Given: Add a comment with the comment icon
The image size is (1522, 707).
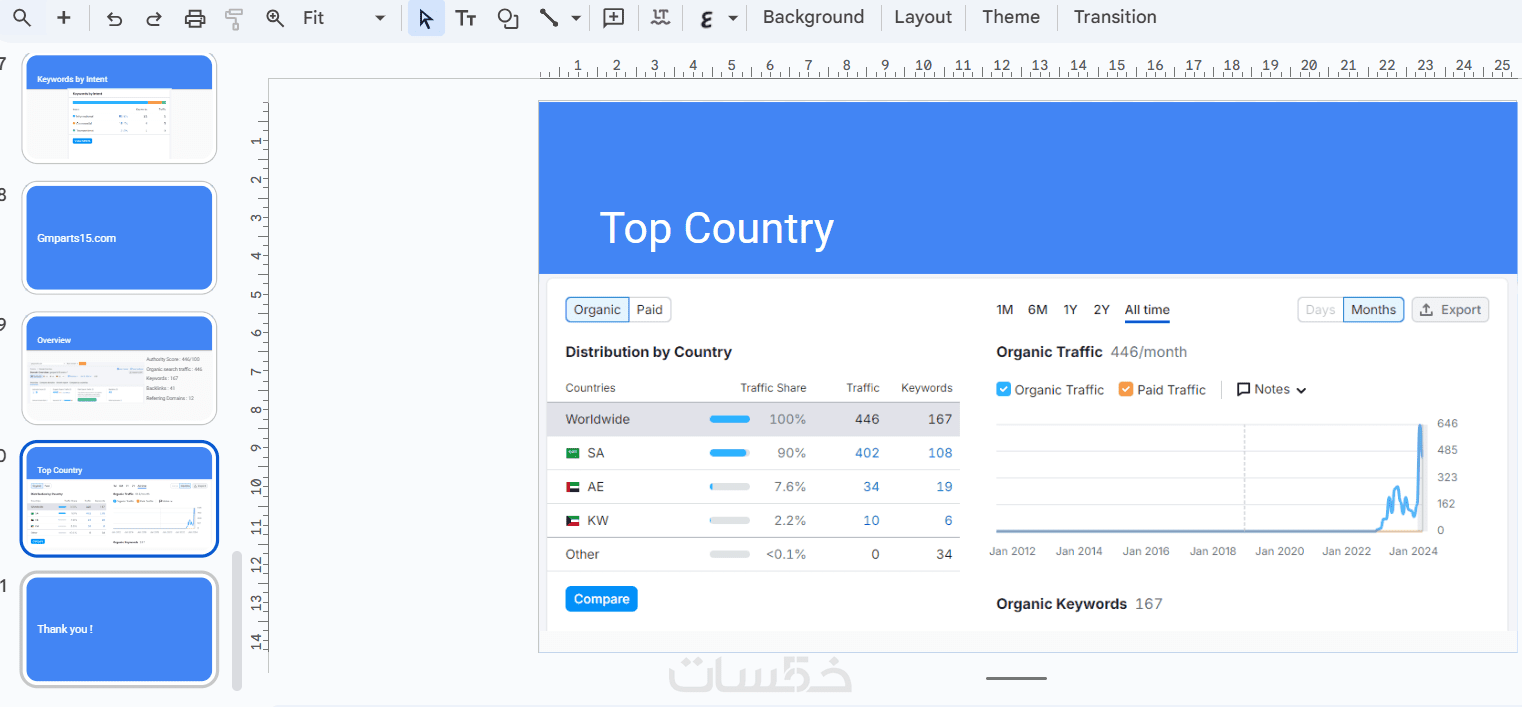Looking at the screenshot, I should 613,18.
